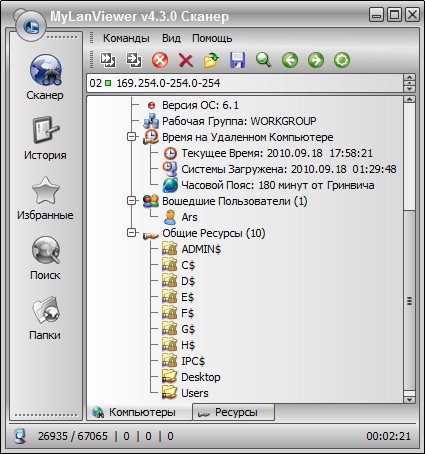Select the Desktop shared folder
Screen dimensions: 425x454
201,377
